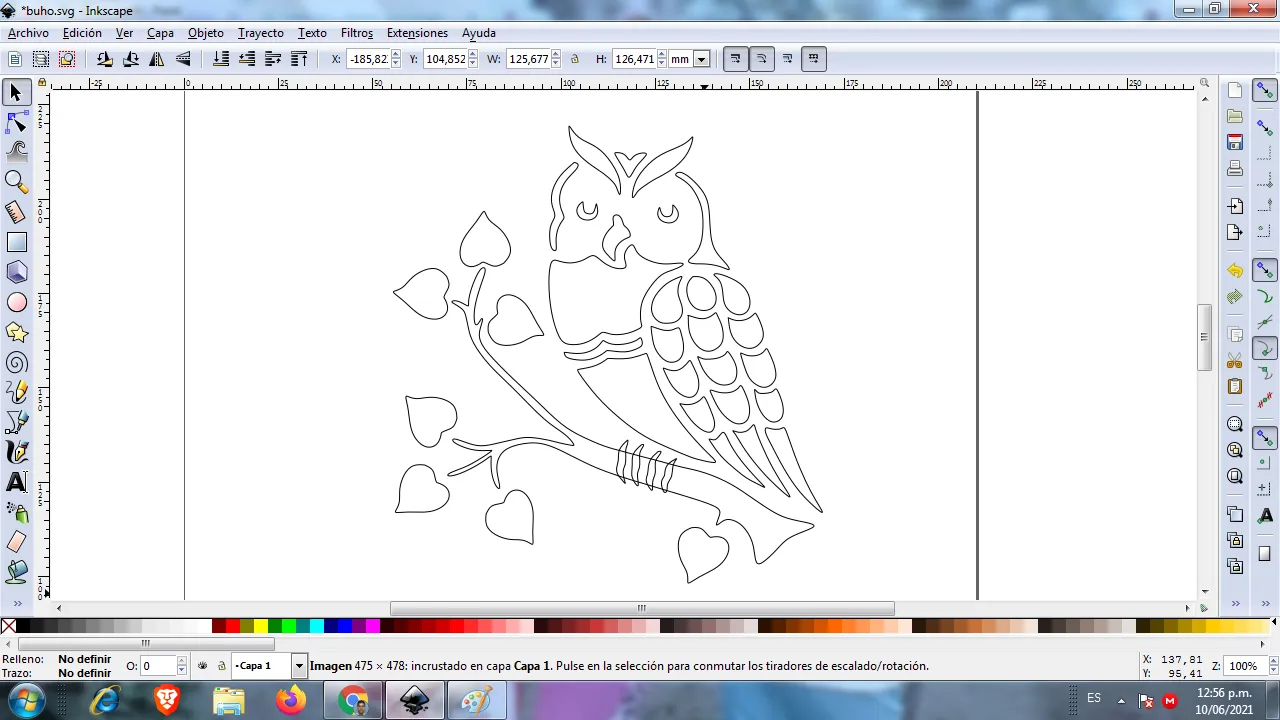Toggle Enable snapping button at top

pos(1265,91)
